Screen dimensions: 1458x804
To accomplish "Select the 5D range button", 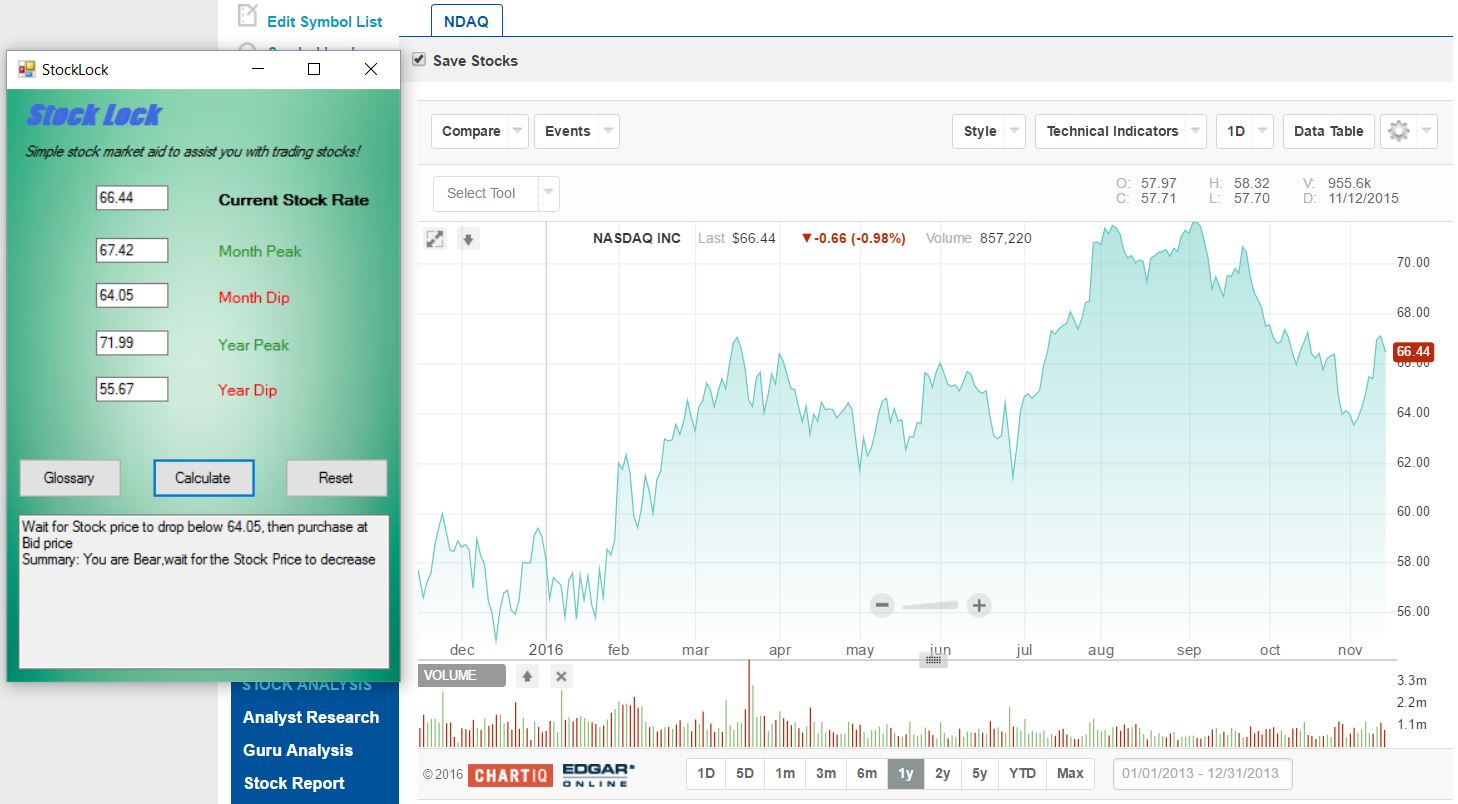I will (x=745, y=773).
